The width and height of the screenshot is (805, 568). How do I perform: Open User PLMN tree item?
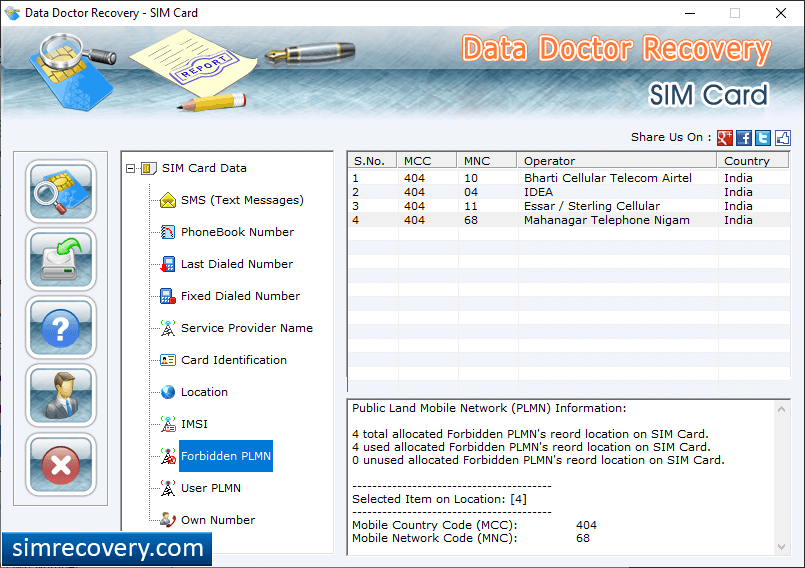coord(210,488)
